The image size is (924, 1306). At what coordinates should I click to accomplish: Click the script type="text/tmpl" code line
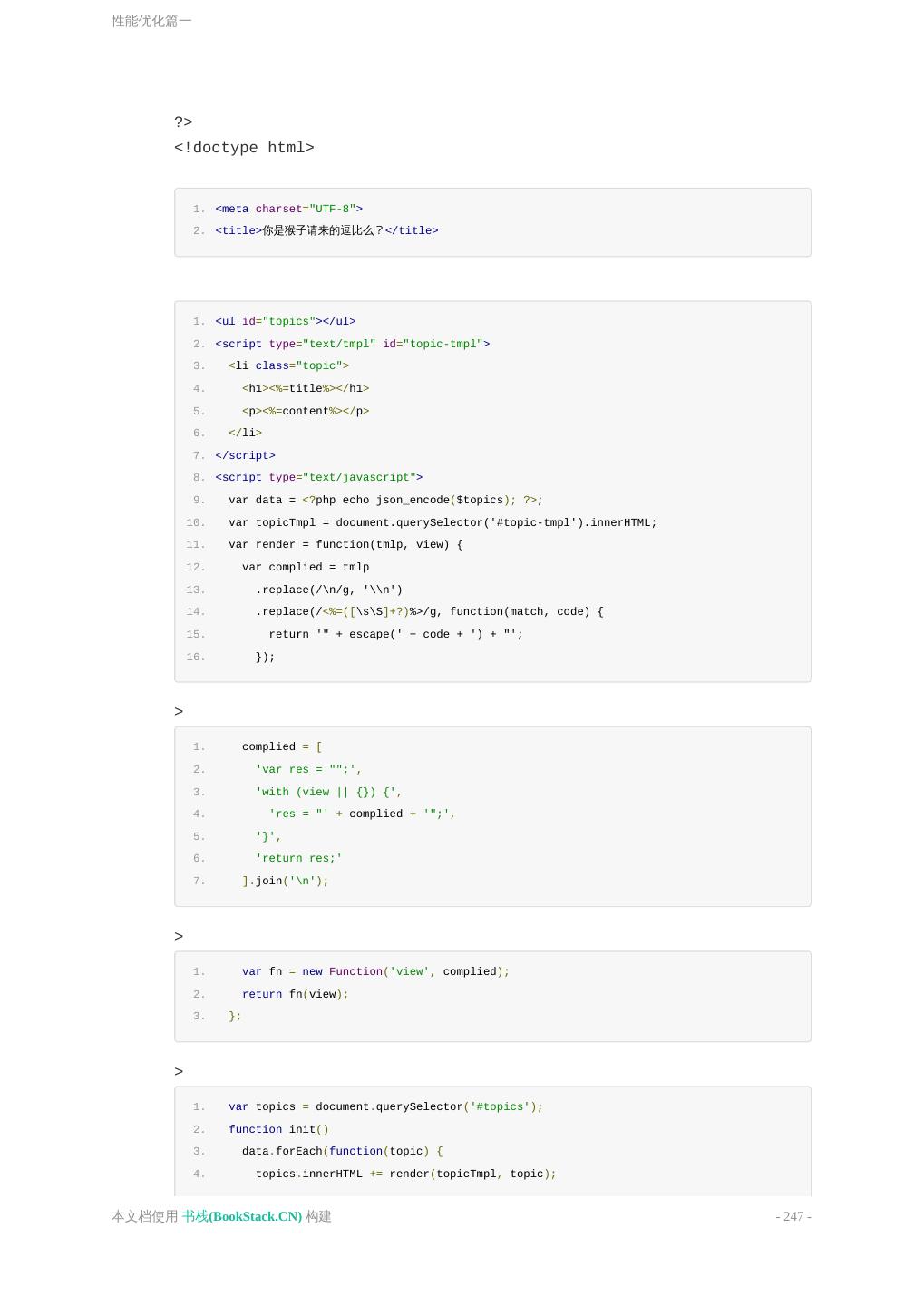pyautogui.click(x=352, y=344)
